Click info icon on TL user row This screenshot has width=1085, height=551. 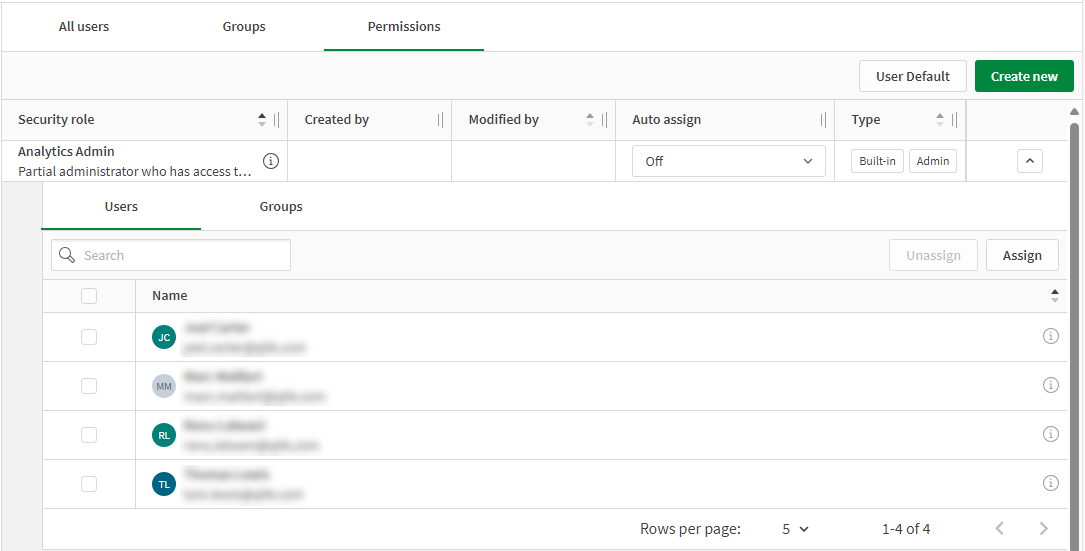(1050, 483)
